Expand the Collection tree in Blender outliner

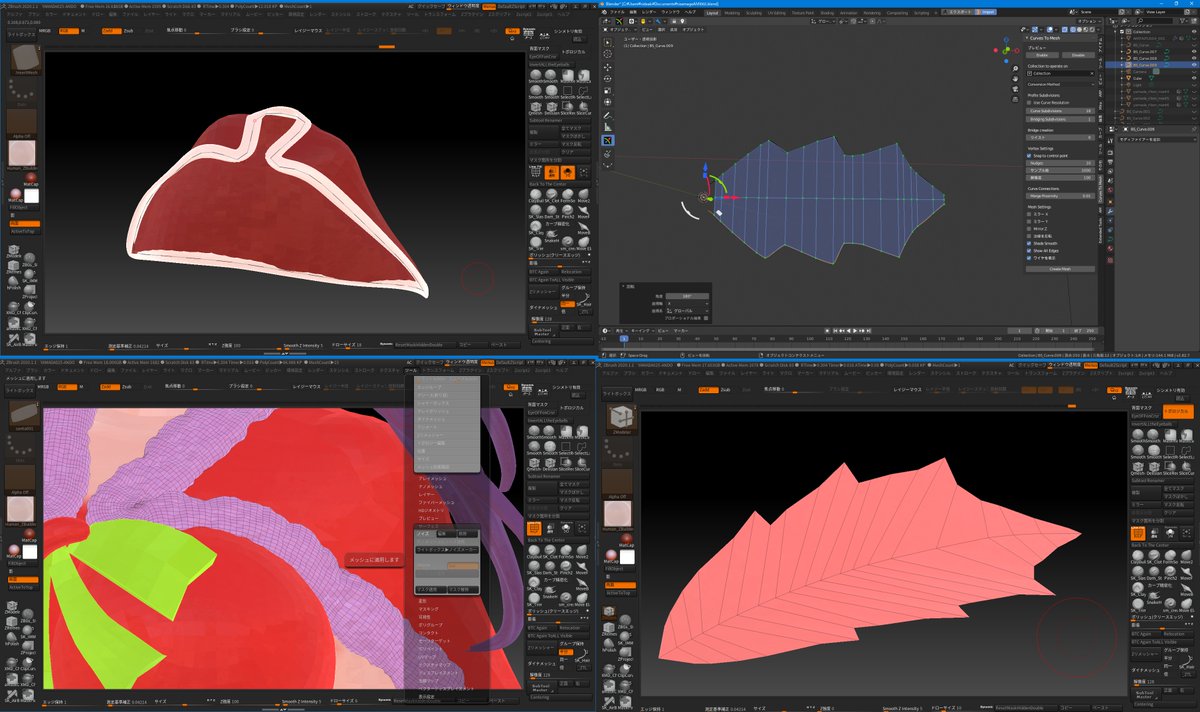click(1115, 32)
